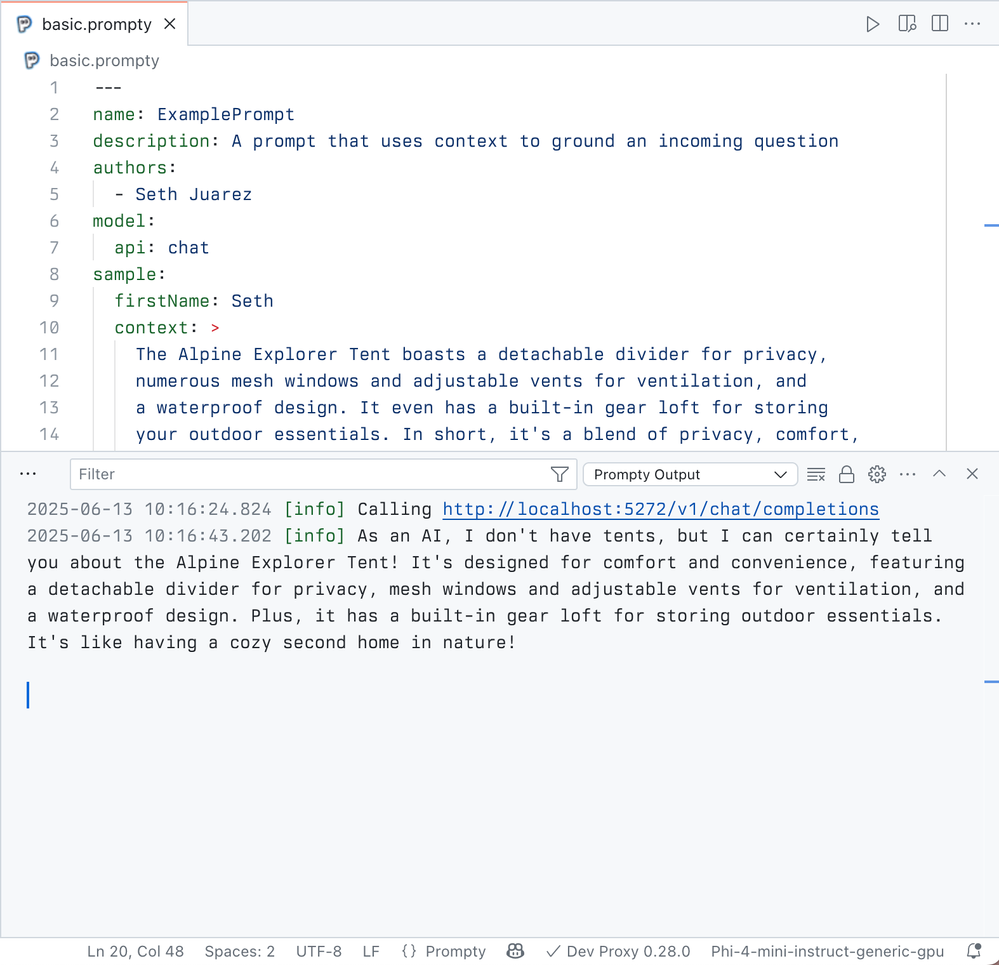This screenshot has height=965, width=999.
Task: Toggle Dev Proxy 0.28.0 status item
Action: pyautogui.click(x=619, y=951)
